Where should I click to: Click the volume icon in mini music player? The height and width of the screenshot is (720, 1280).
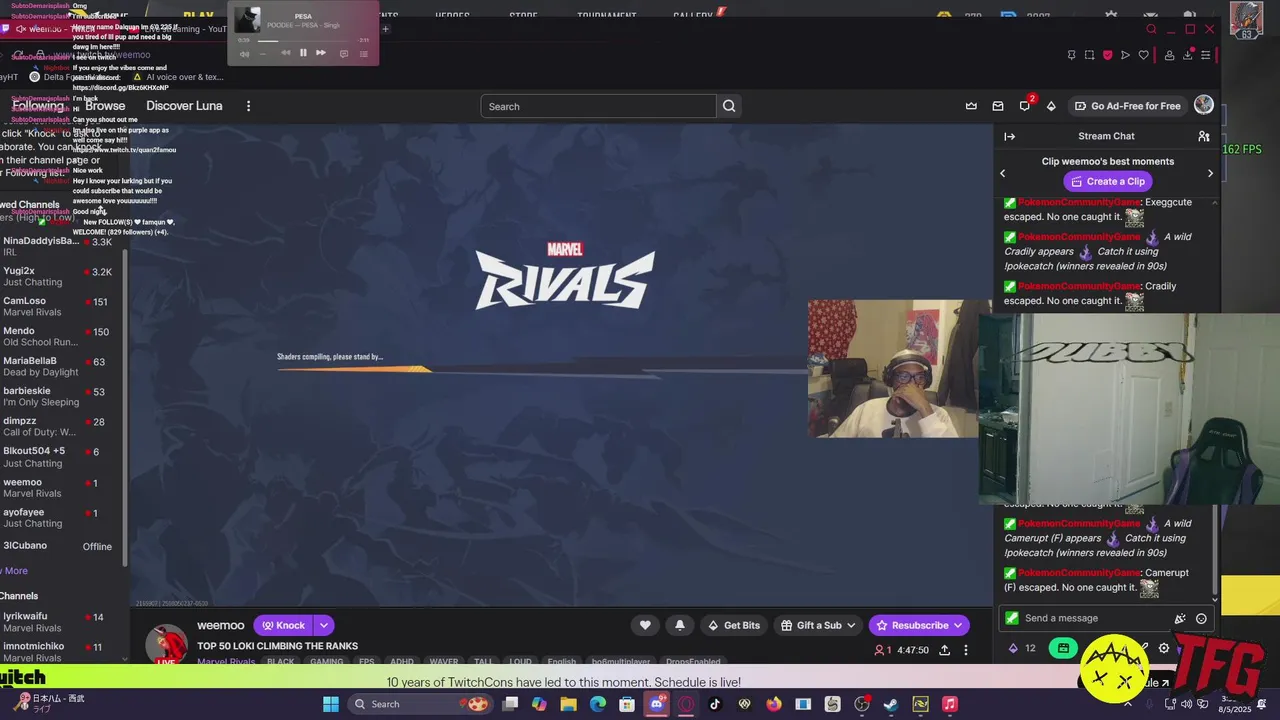tap(244, 53)
